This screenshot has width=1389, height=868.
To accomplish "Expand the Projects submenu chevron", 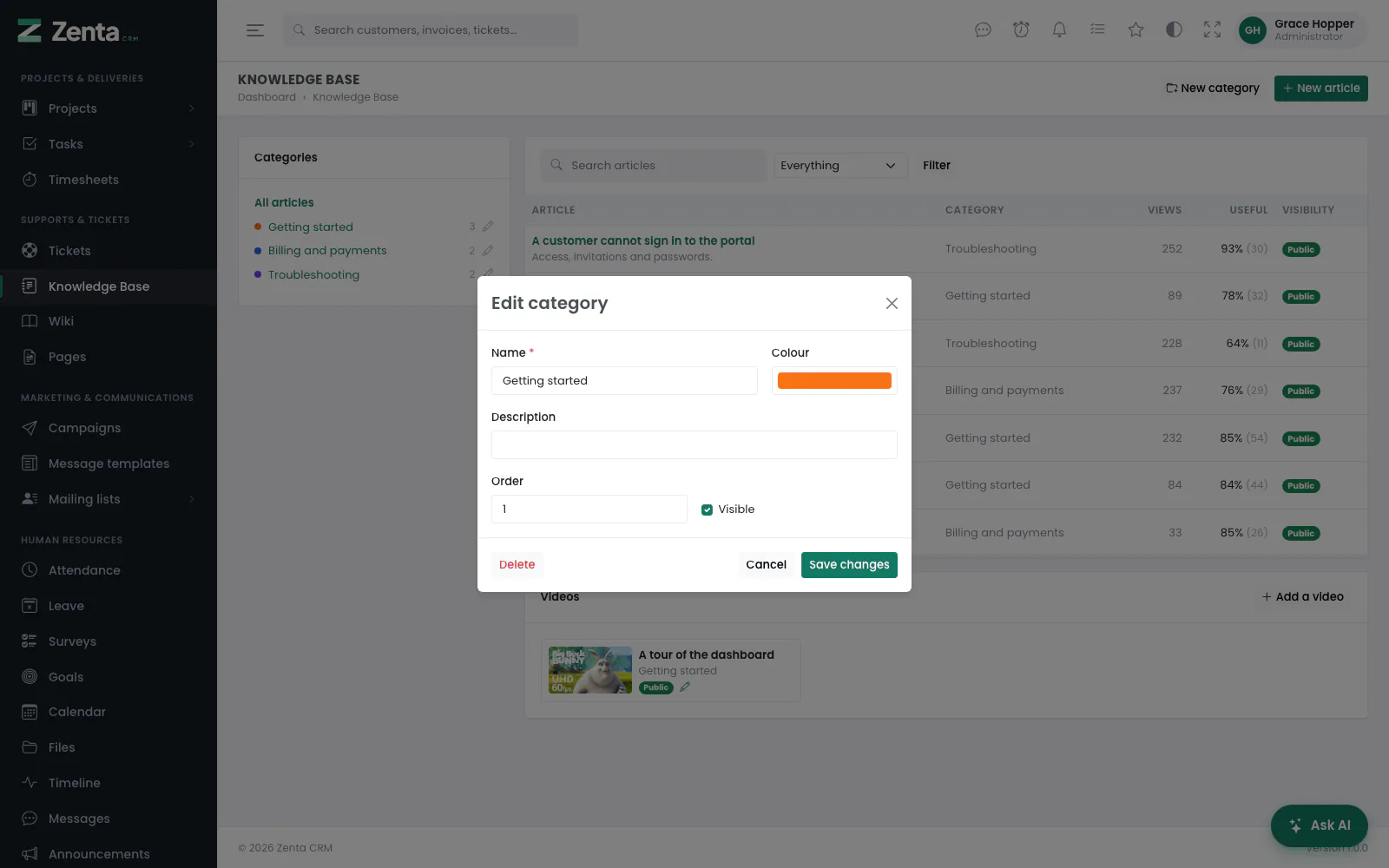I will pos(192,108).
